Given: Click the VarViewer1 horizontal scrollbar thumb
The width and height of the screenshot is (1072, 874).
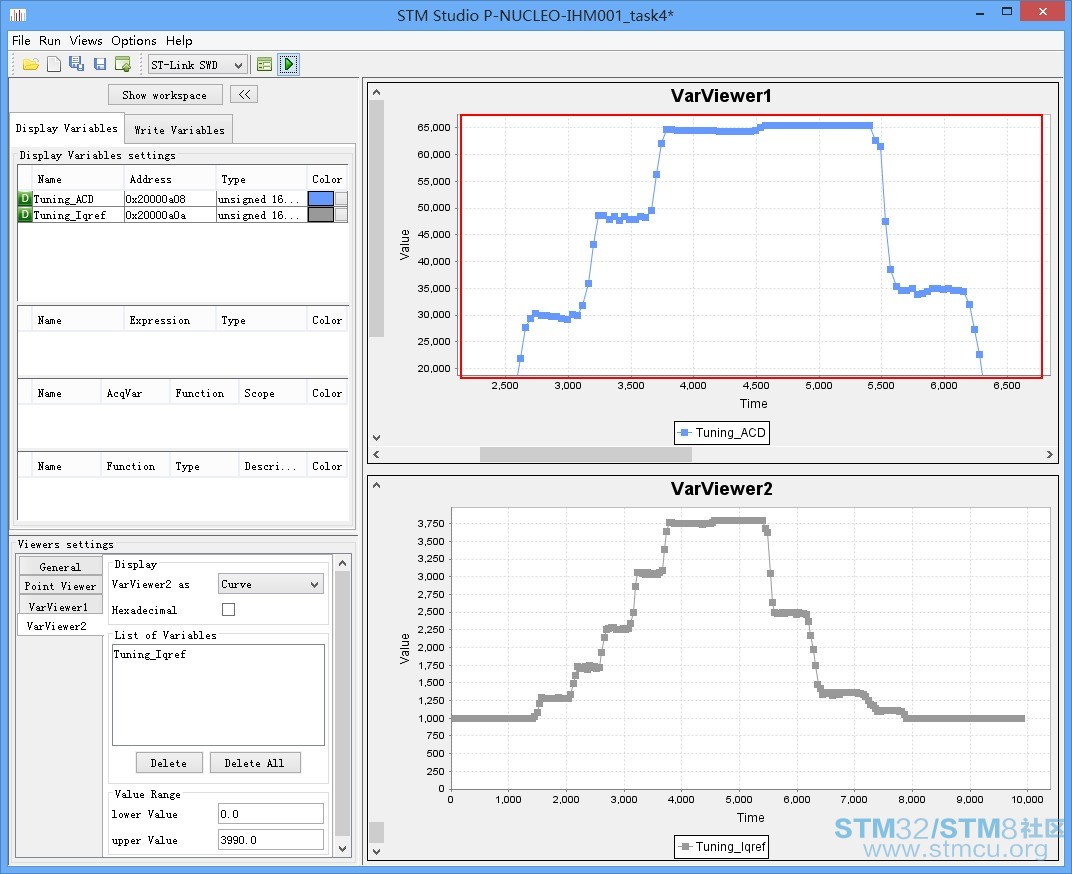Looking at the screenshot, I should tap(585, 454).
